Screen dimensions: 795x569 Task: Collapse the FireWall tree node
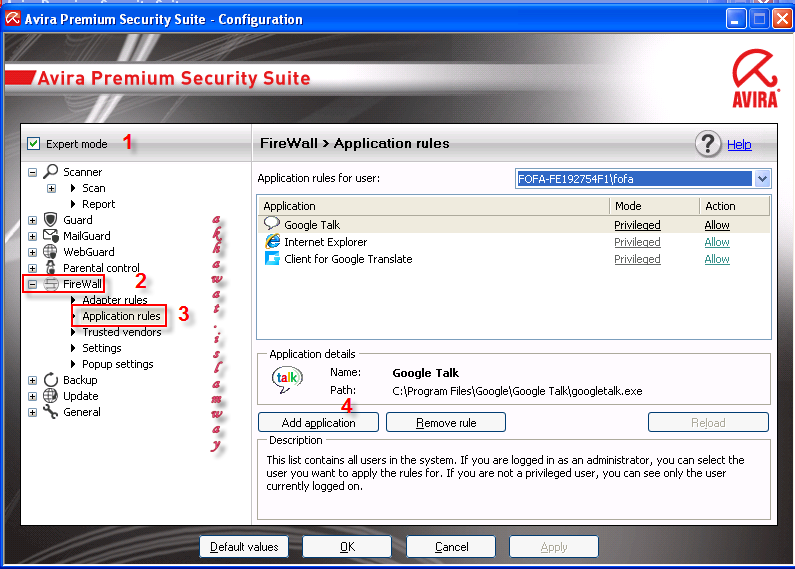[32, 284]
